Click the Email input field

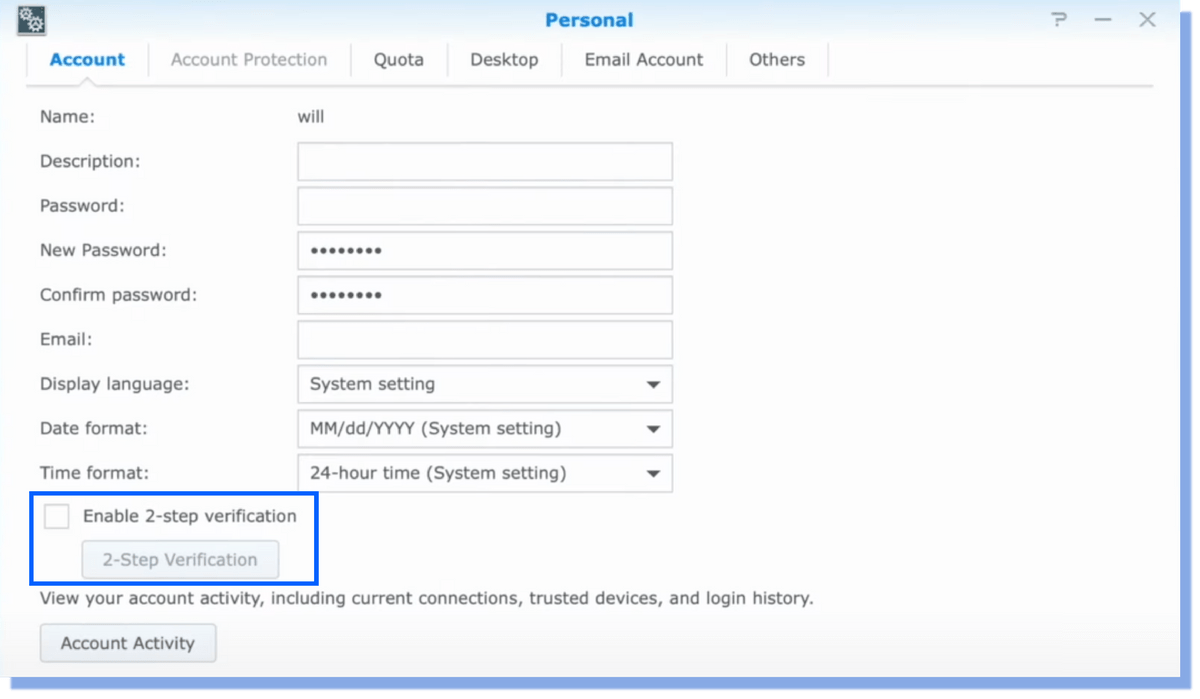point(485,340)
